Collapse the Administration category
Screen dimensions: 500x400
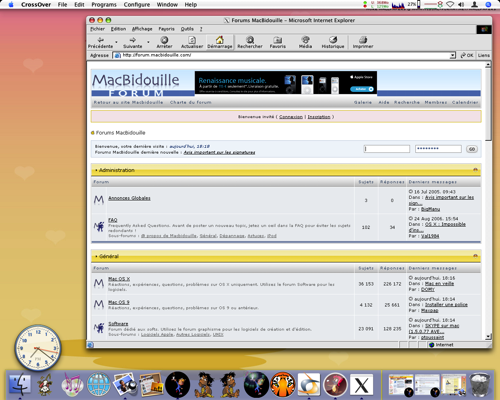coord(475,170)
